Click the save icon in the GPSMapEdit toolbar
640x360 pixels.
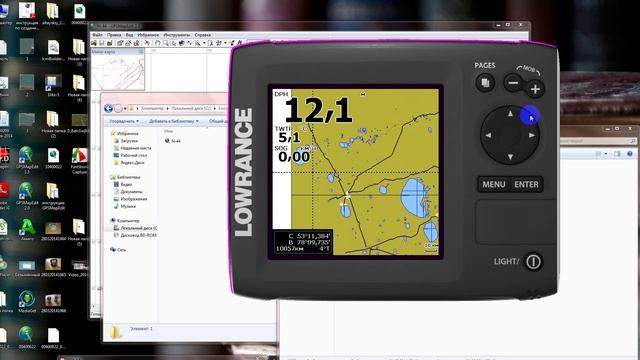pyautogui.click(x=102, y=43)
